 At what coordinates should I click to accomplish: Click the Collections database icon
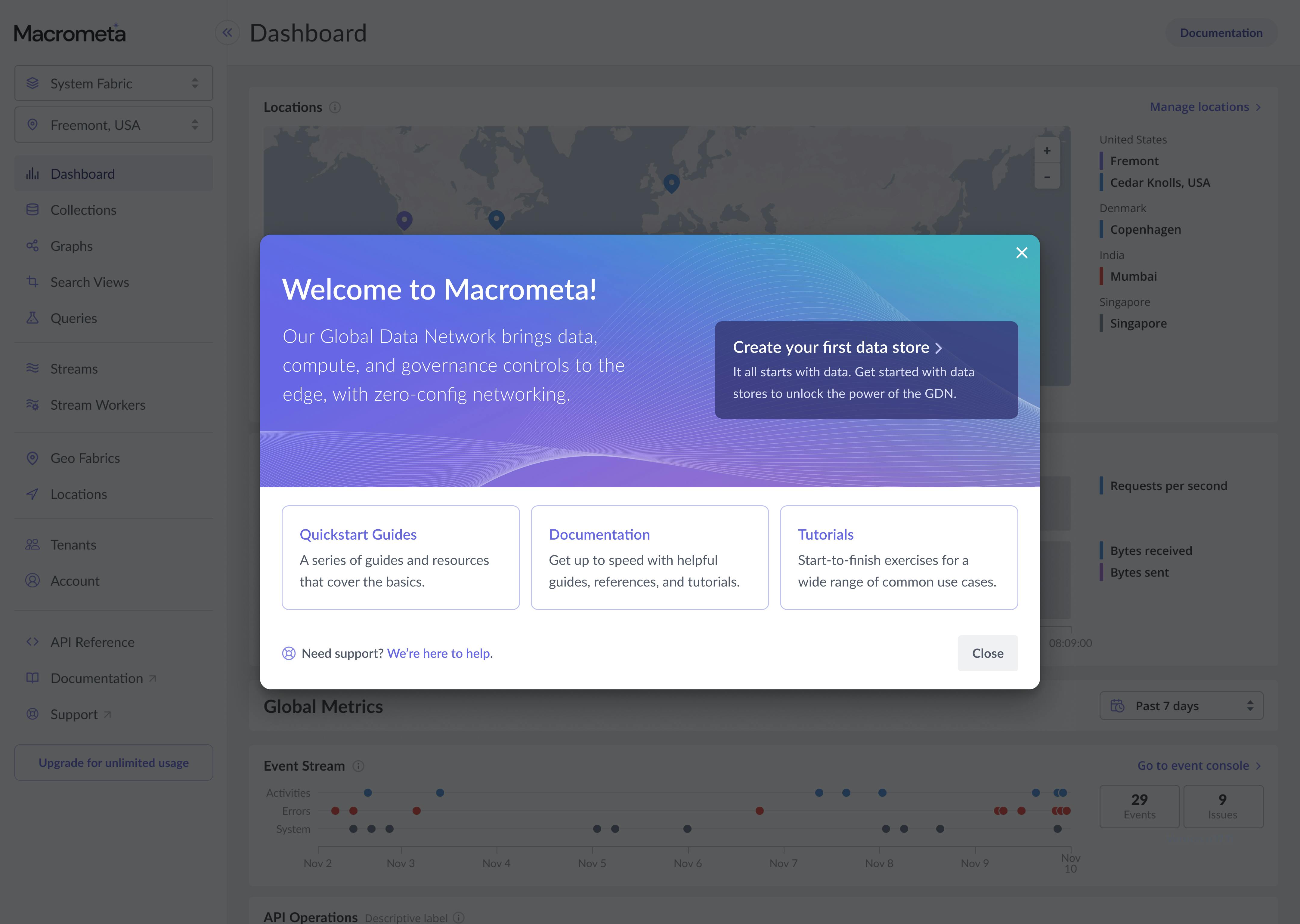point(32,209)
